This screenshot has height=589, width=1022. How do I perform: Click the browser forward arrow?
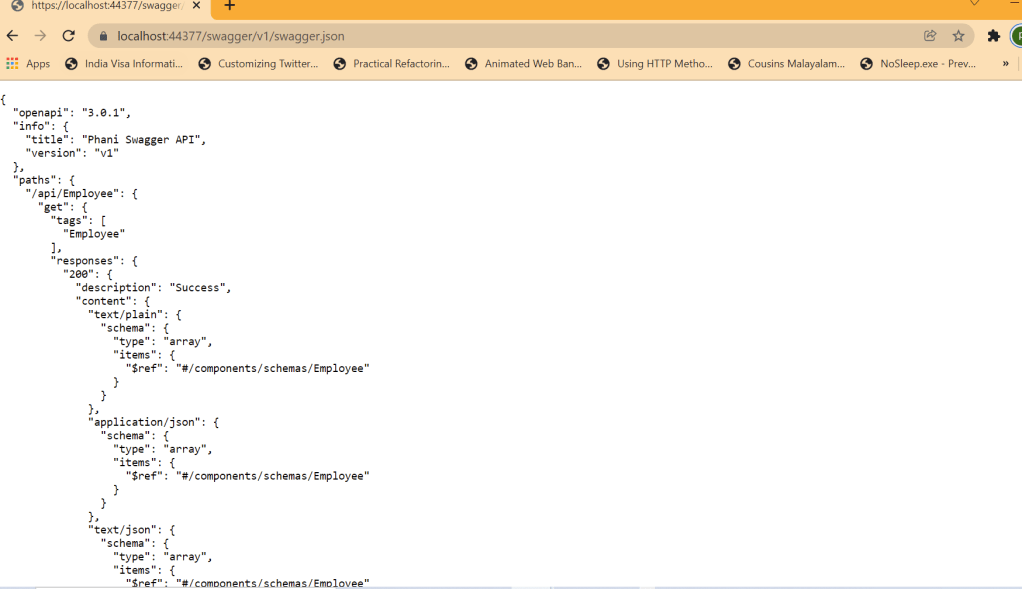coord(41,36)
